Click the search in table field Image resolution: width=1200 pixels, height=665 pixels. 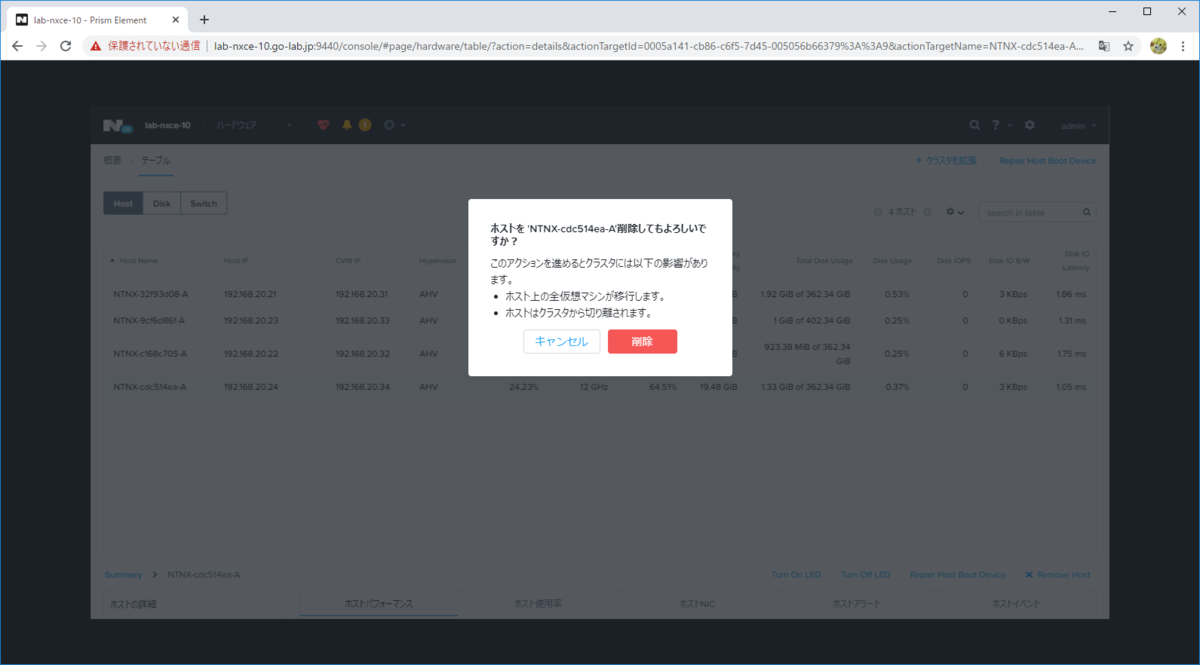pyautogui.click(x=1036, y=212)
